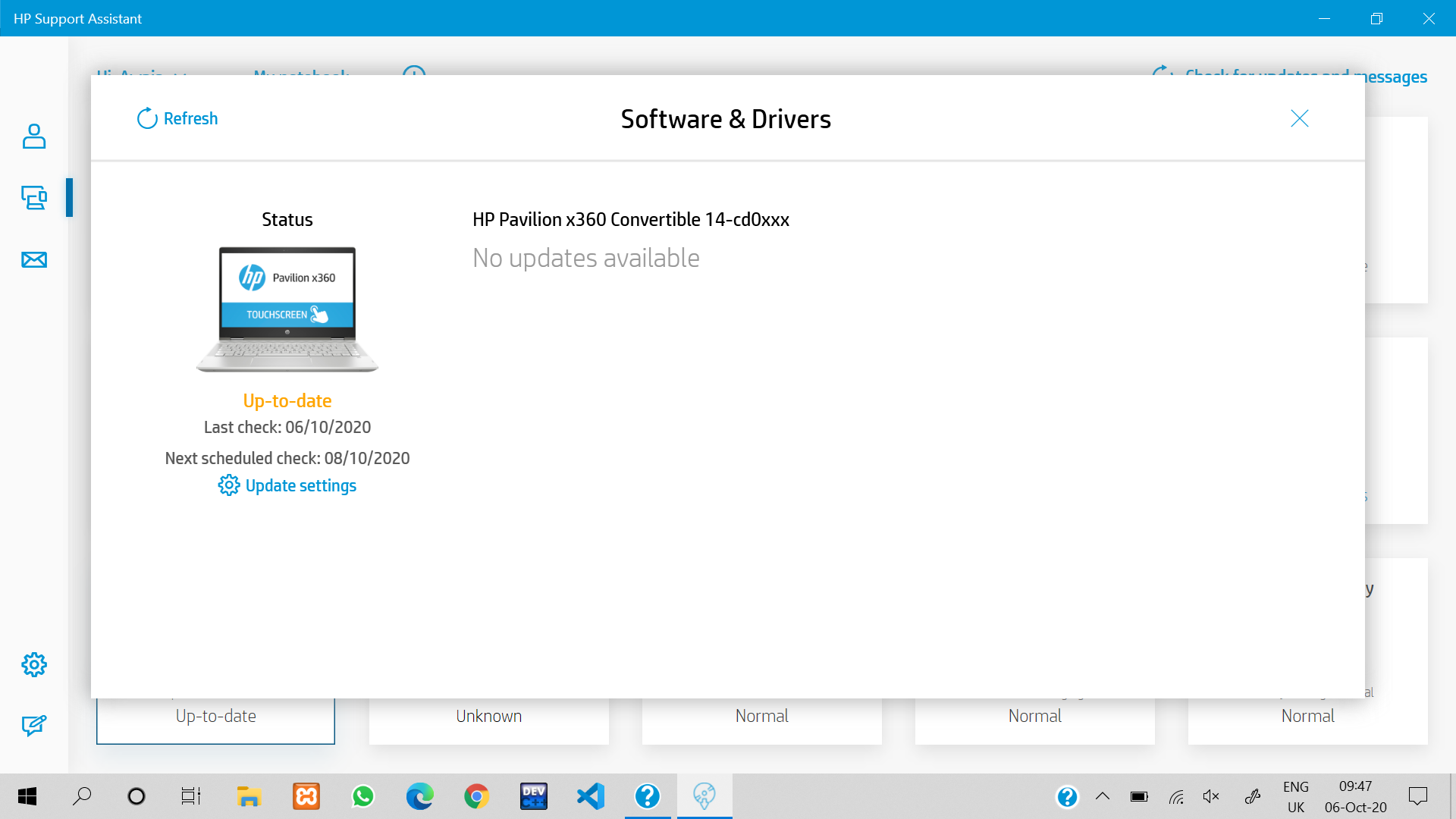Click the feedback icon in sidebar
Screen dimensions: 1456x819
pyautogui.click(x=34, y=726)
